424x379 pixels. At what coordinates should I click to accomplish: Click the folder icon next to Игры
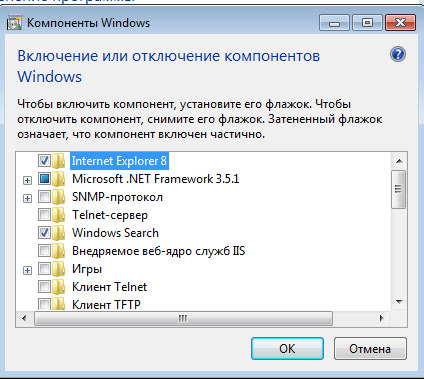(59, 269)
